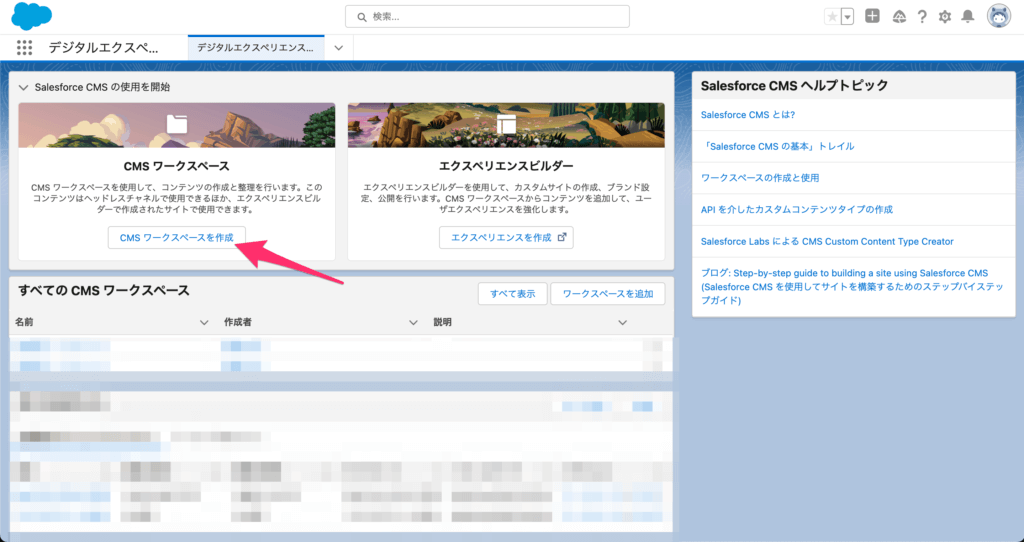Image resolution: width=1024 pixels, height=542 pixels.
Task: Click the Trailhead guidance center icon
Action: pos(898,16)
